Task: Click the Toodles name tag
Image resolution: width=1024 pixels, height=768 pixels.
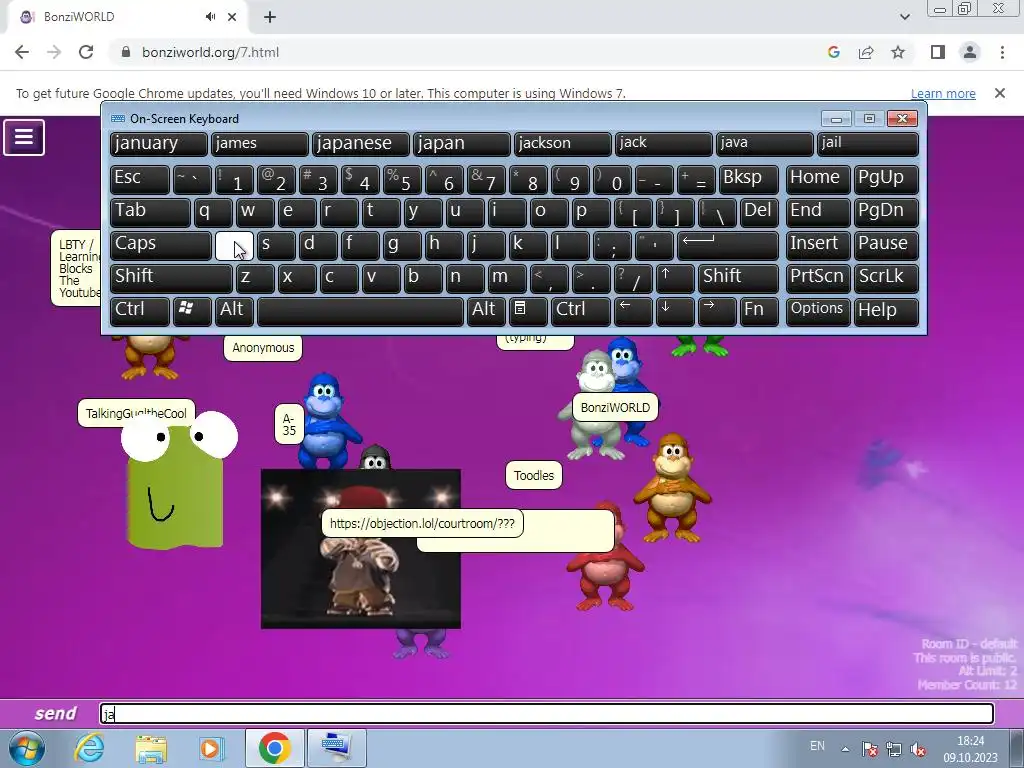Action: point(534,475)
